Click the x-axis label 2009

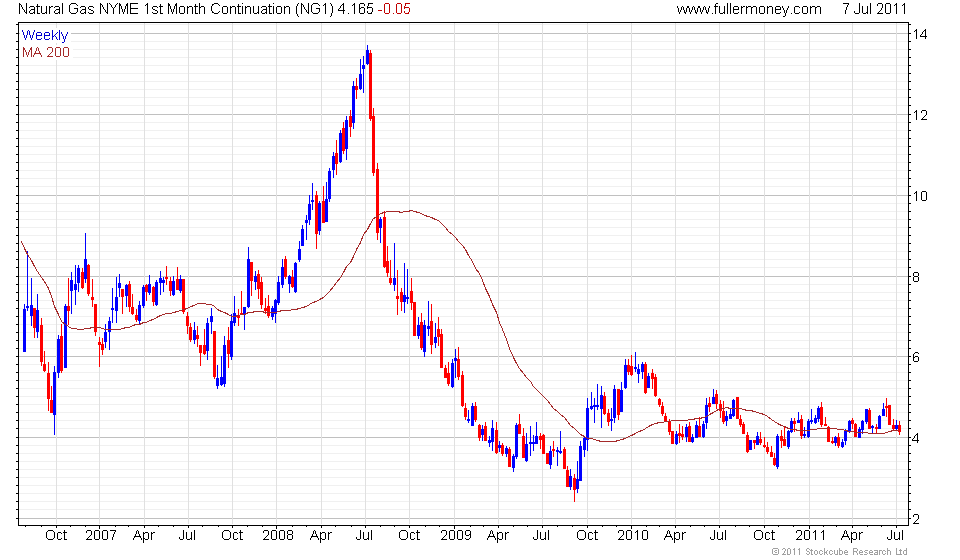pos(456,536)
